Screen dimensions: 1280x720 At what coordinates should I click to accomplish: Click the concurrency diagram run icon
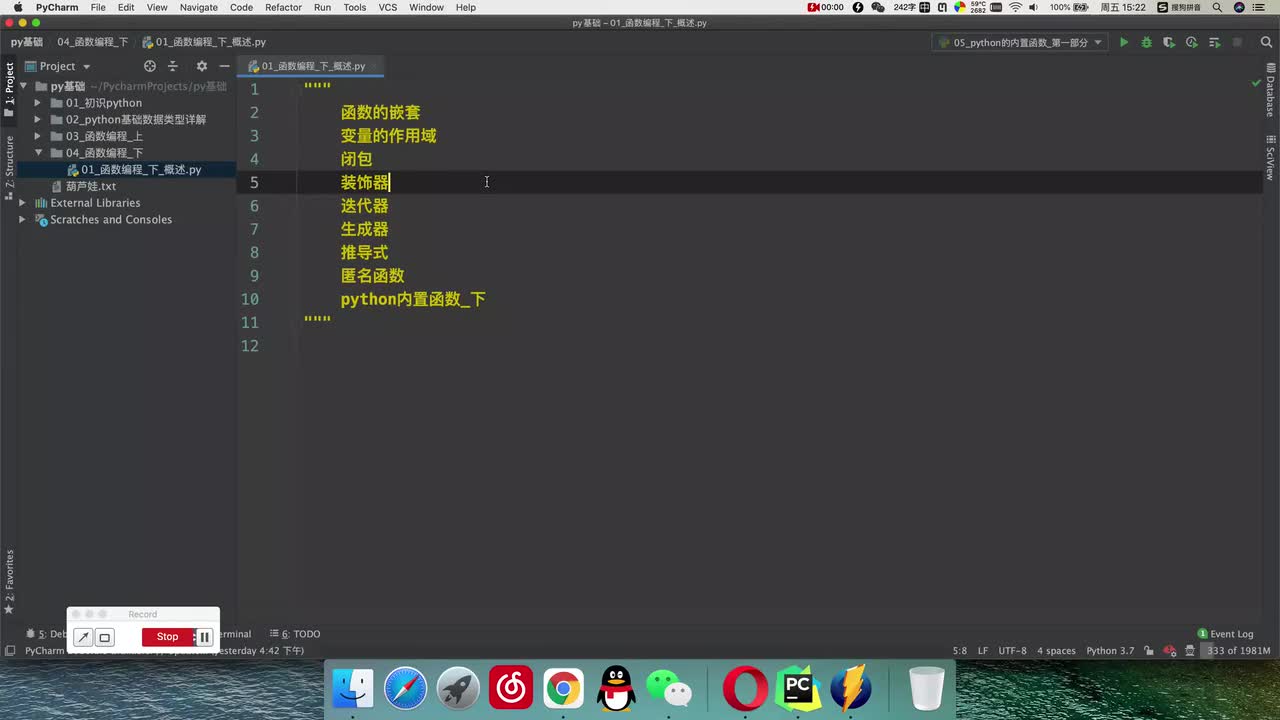click(1214, 43)
